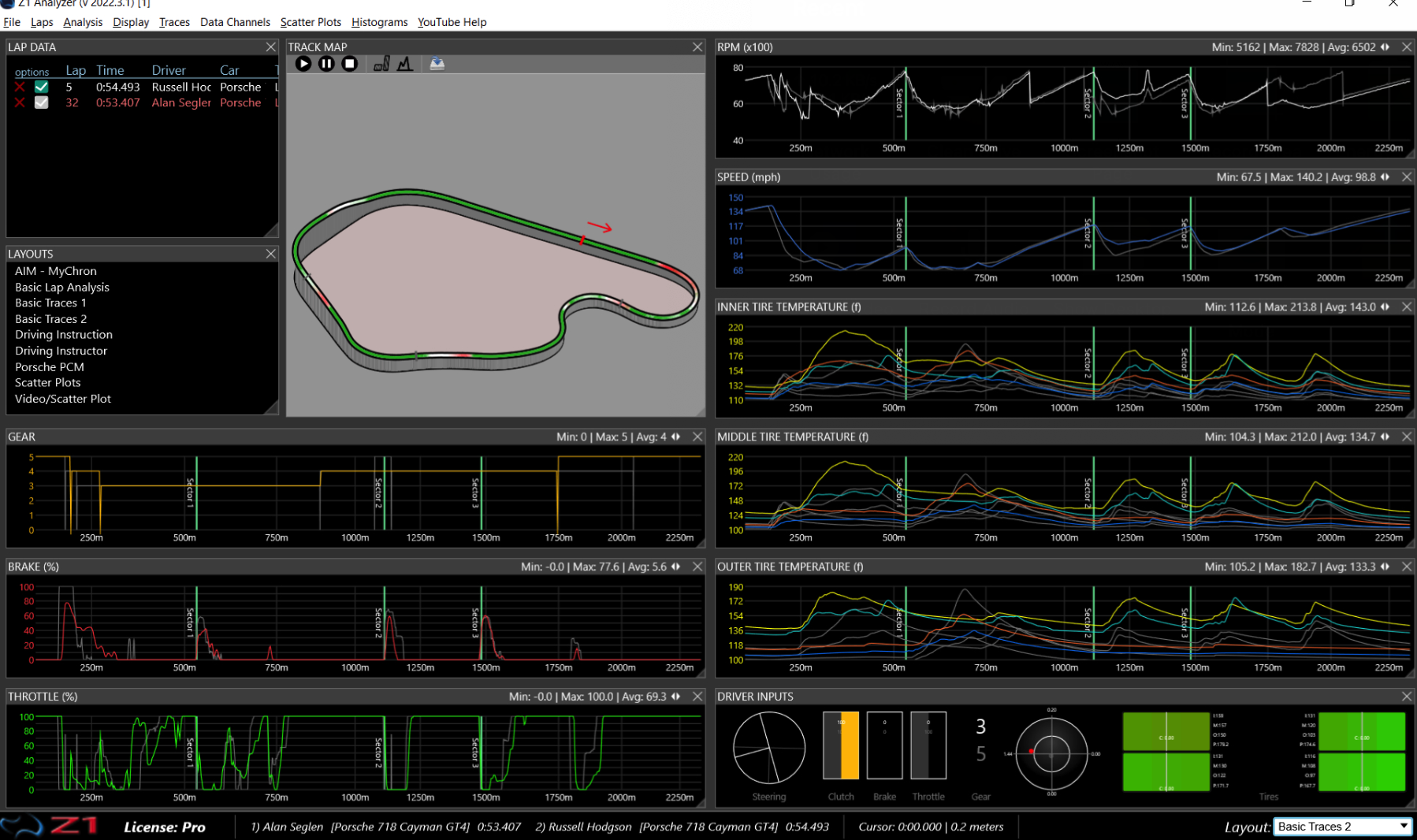Click the Brake input bar
This screenshot has width=1417, height=840.
tap(884, 745)
